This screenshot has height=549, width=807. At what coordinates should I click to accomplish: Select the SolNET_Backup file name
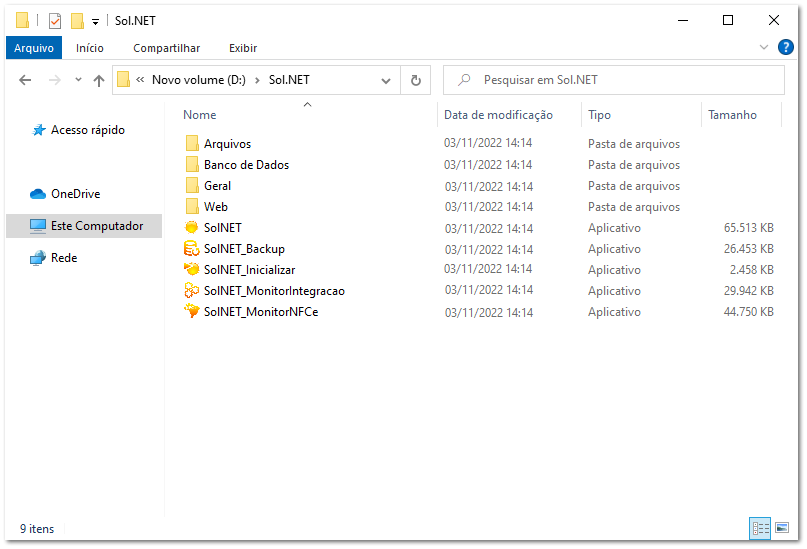tap(244, 249)
